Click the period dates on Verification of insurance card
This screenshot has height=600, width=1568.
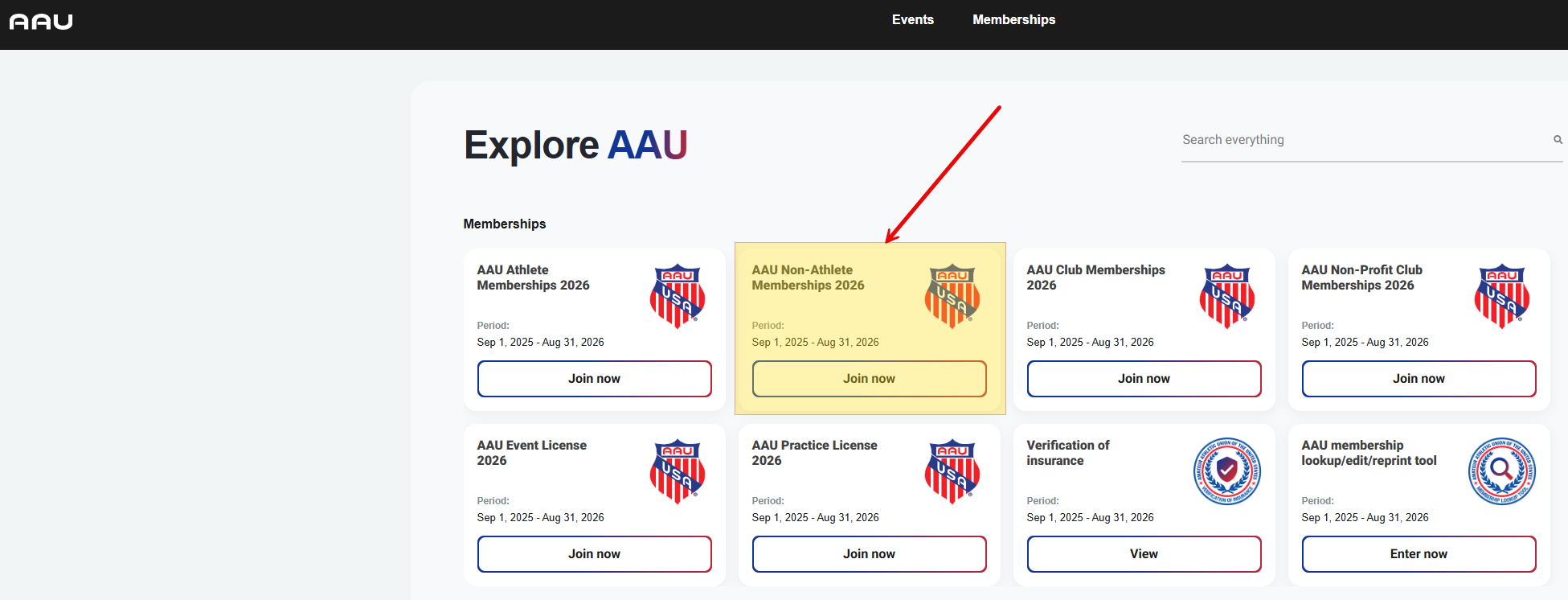point(1091,518)
